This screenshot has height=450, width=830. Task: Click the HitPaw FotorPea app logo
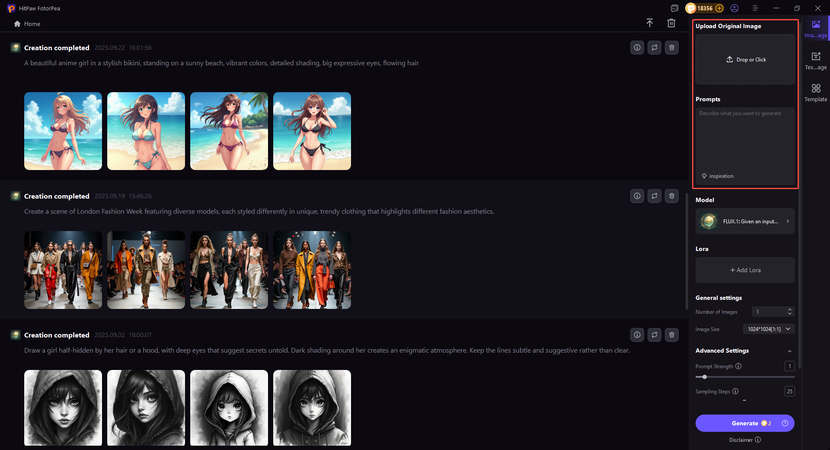(11, 8)
